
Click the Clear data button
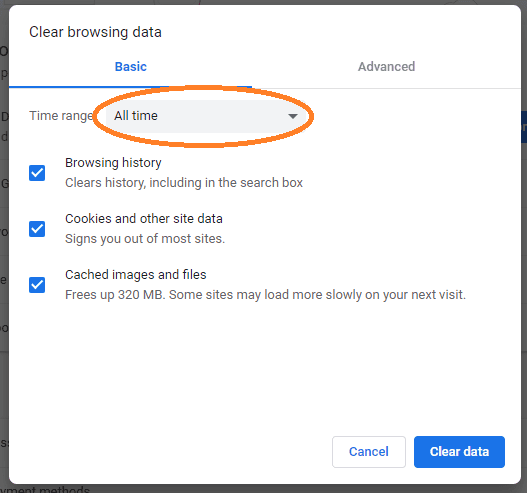[x=459, y=452]
